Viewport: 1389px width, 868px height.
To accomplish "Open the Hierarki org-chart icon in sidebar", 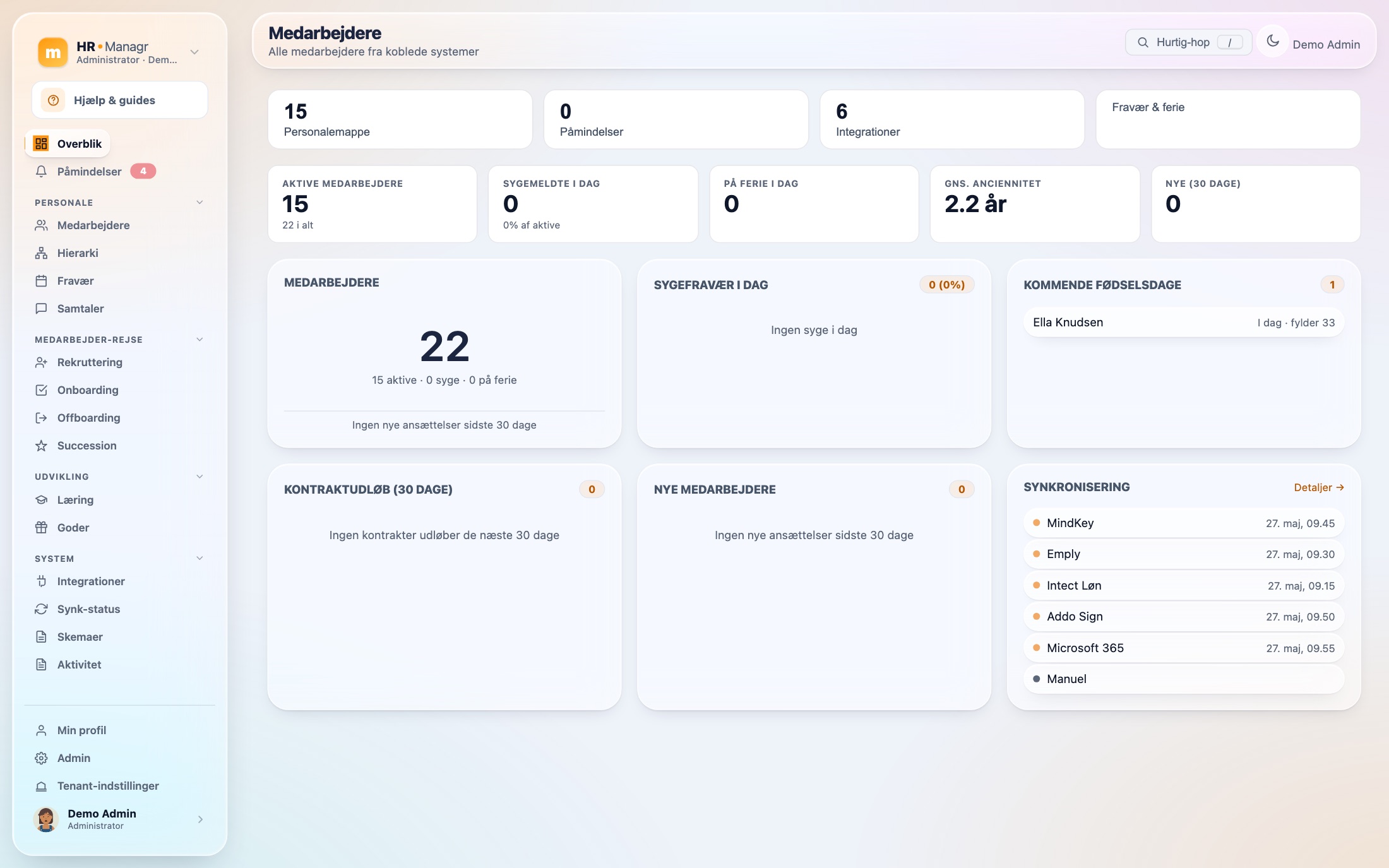I will tap(41, 253).
